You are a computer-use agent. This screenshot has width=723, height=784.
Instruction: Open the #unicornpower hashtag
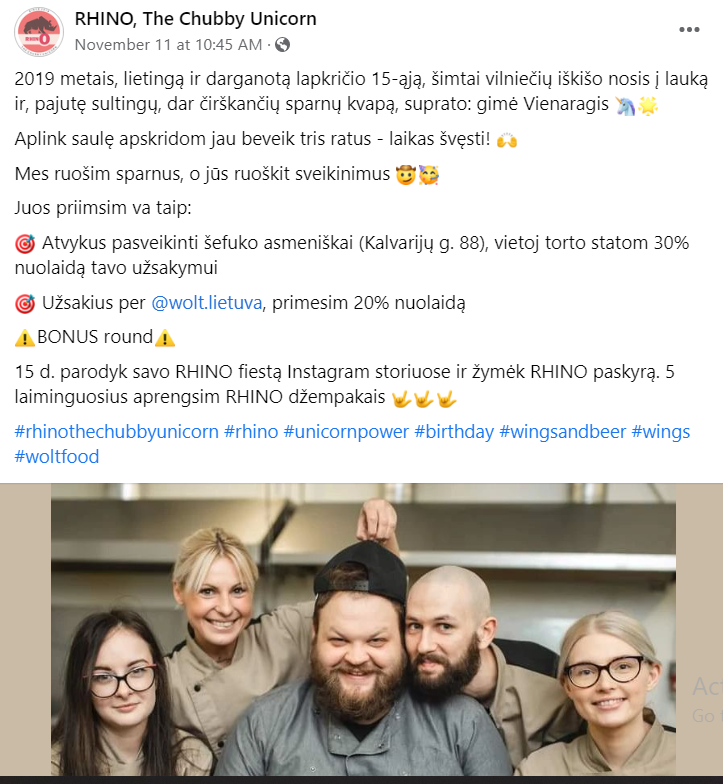(346, 432)
